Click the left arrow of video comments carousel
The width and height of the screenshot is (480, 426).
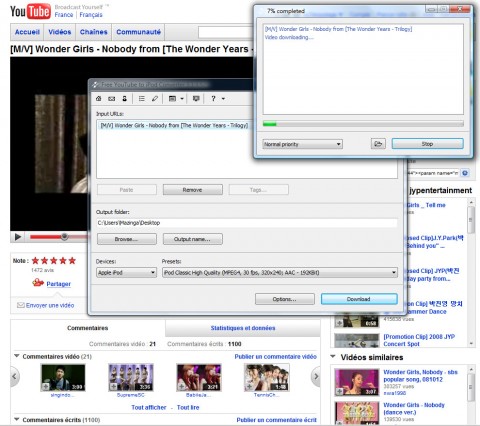(x=14, y=376)
